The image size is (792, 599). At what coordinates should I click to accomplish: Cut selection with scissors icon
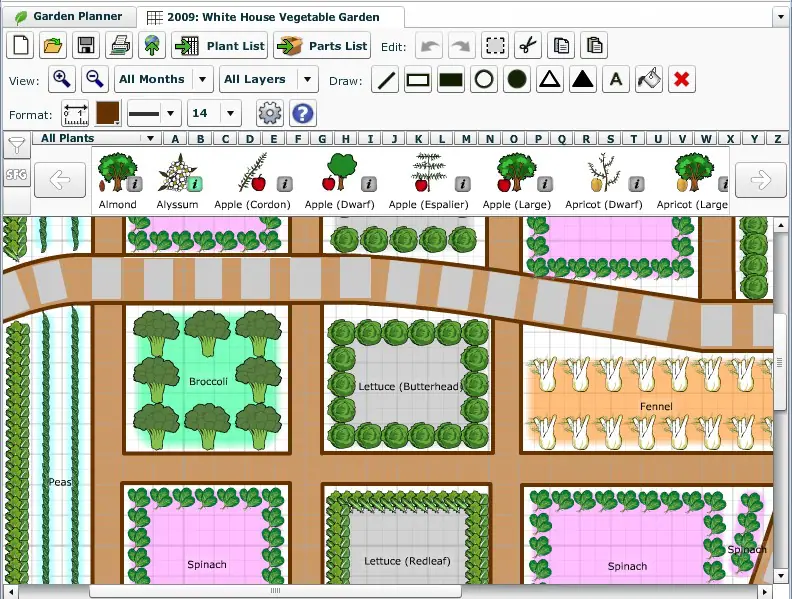point(528,46)
